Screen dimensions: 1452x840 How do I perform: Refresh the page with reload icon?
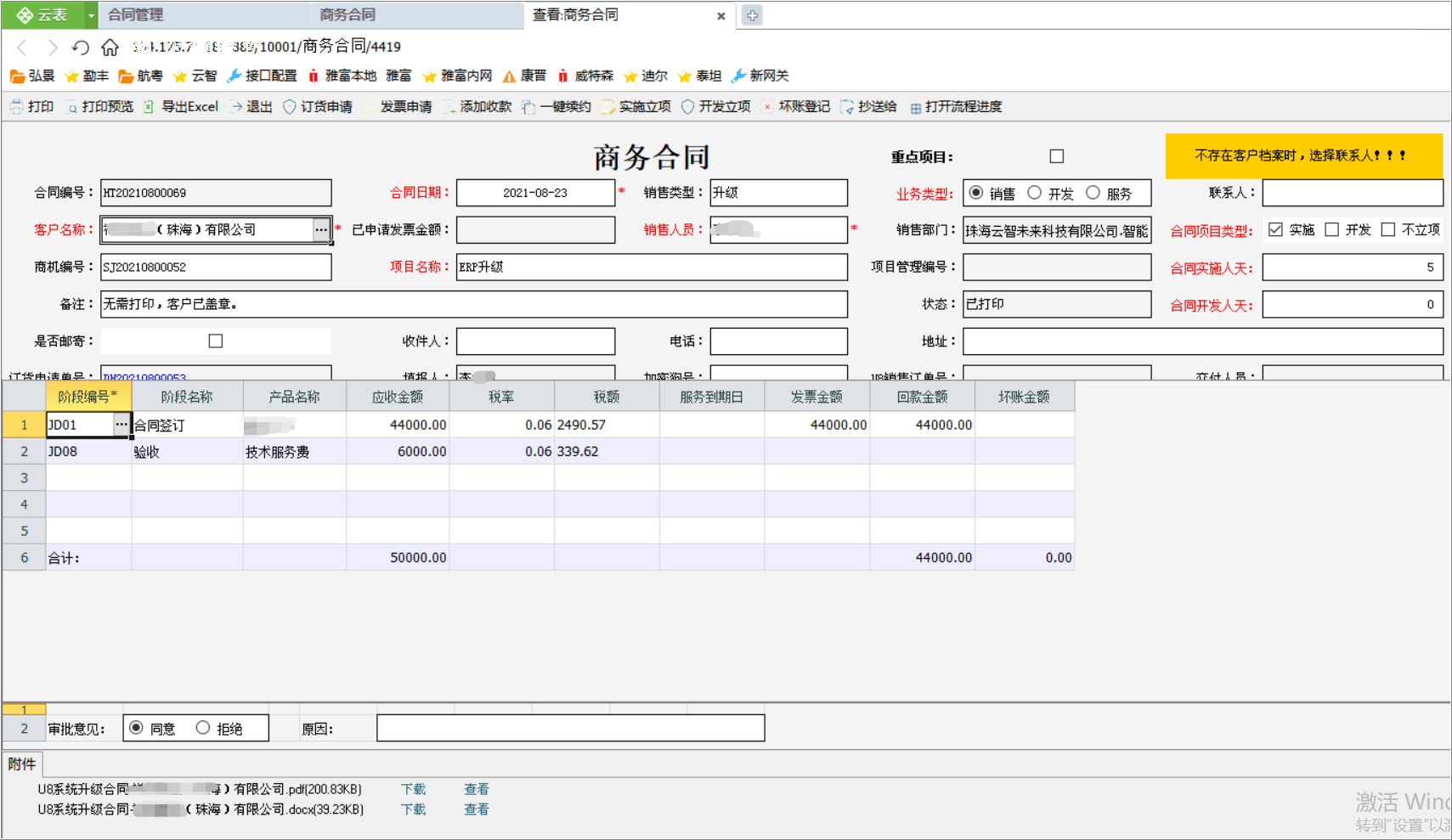[x=81, y=48]
